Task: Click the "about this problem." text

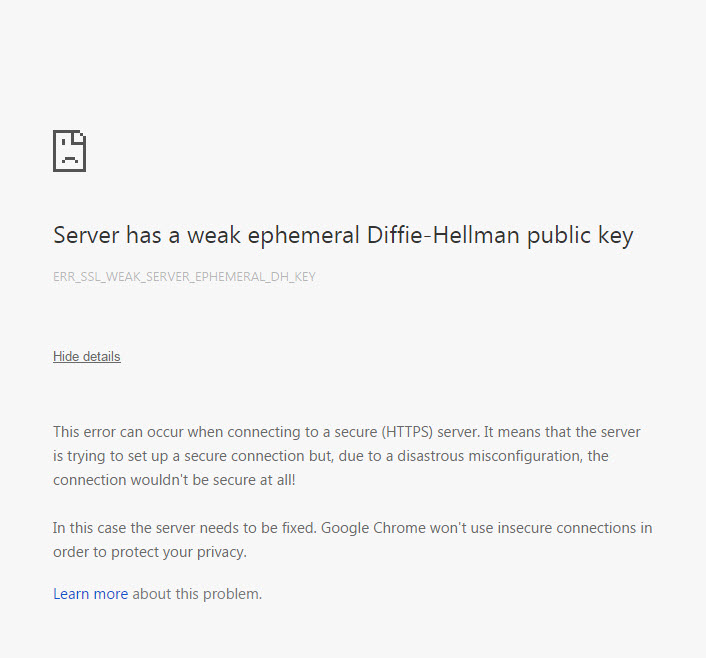Action: 197,594
